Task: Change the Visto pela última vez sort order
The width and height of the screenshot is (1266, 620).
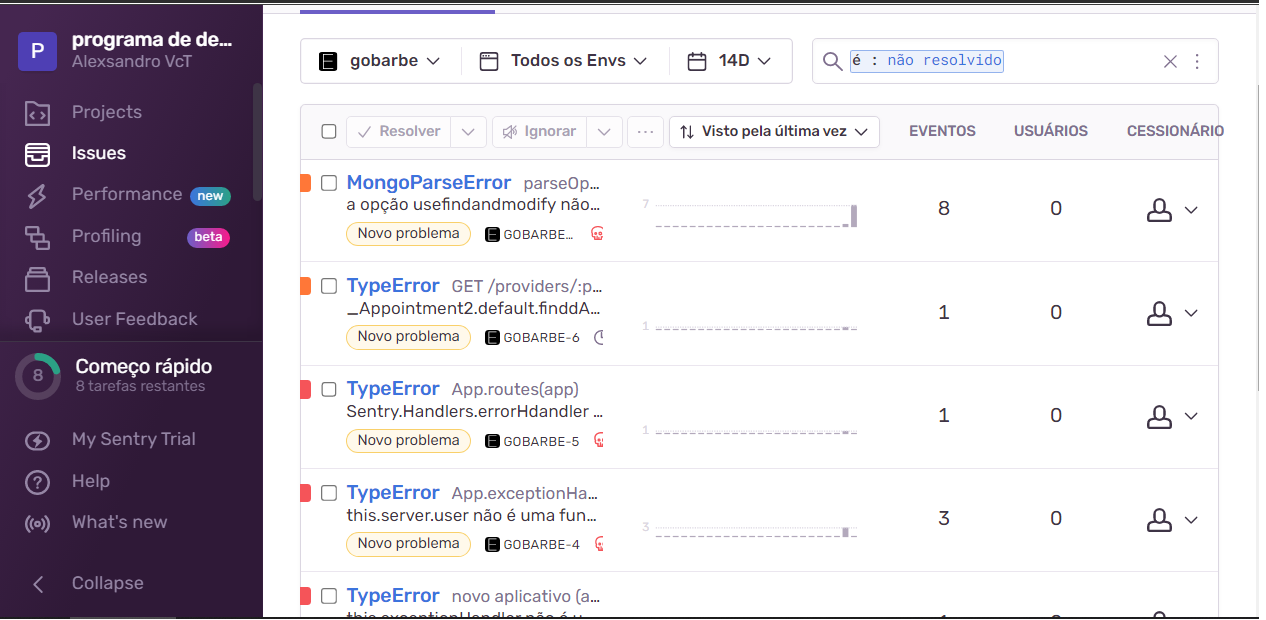Action: click(774, 131)
